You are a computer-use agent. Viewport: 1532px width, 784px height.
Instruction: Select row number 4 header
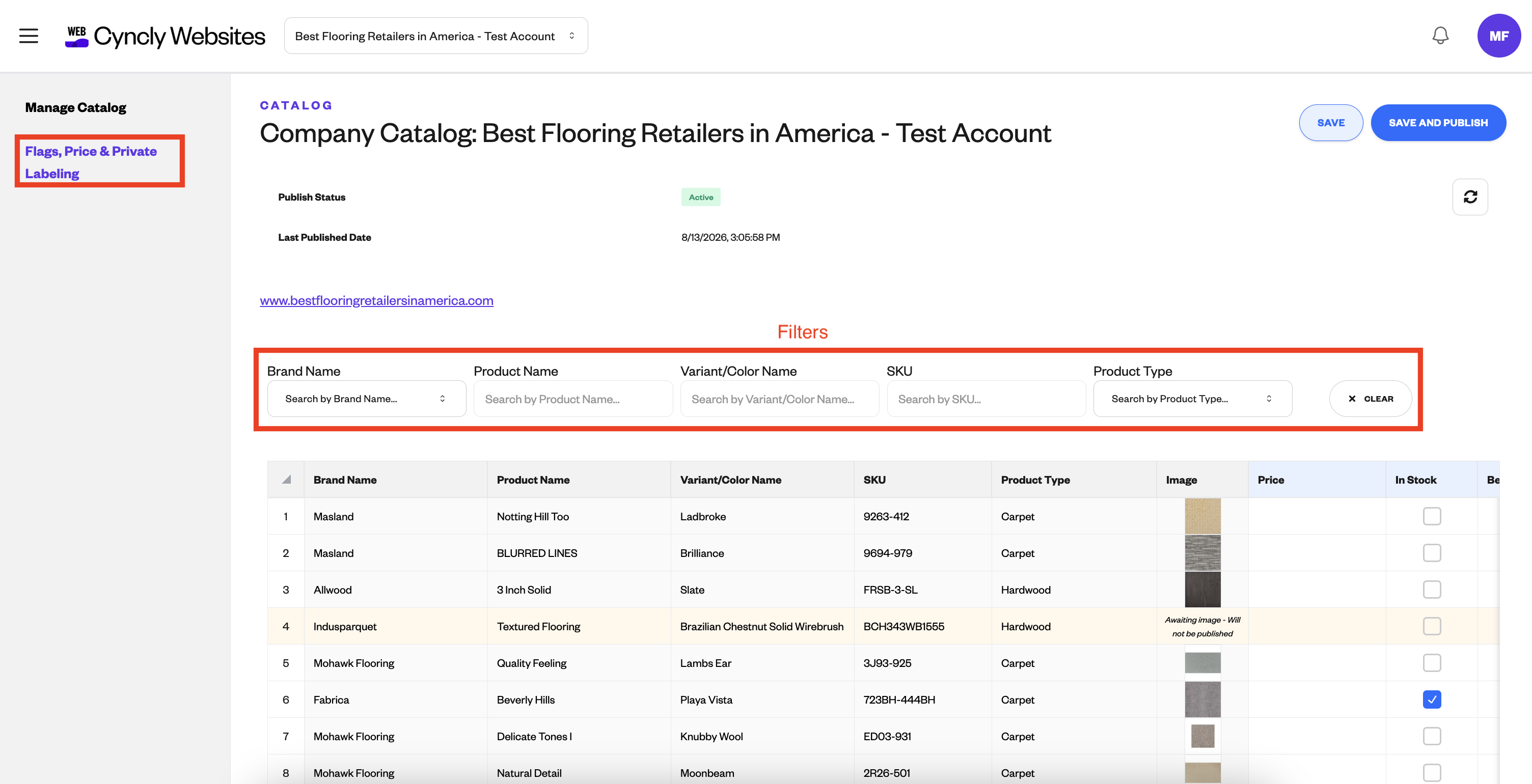tap(286, 627)
